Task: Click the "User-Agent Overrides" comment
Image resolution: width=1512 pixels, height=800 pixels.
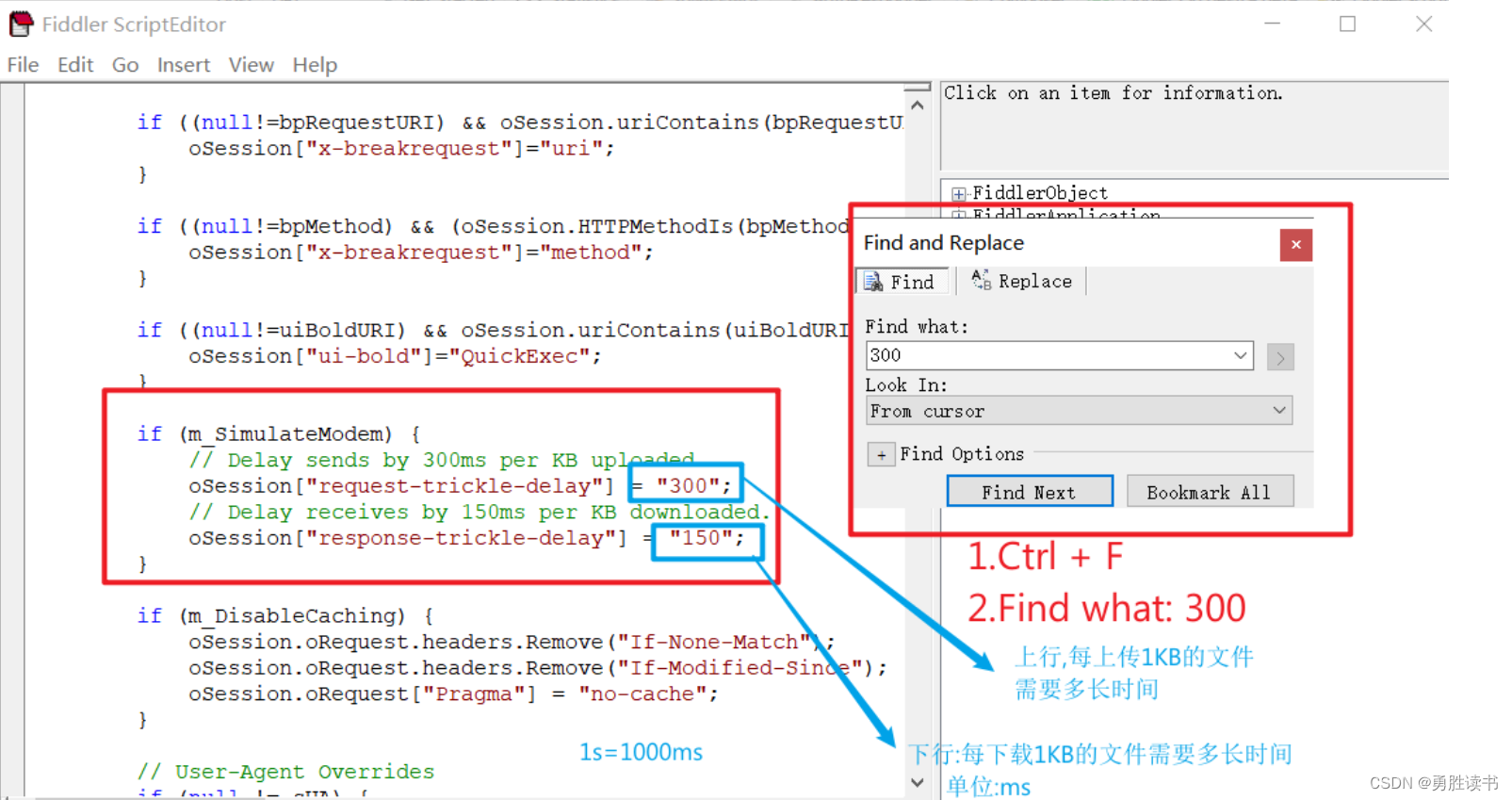Action: click(286, 772)
